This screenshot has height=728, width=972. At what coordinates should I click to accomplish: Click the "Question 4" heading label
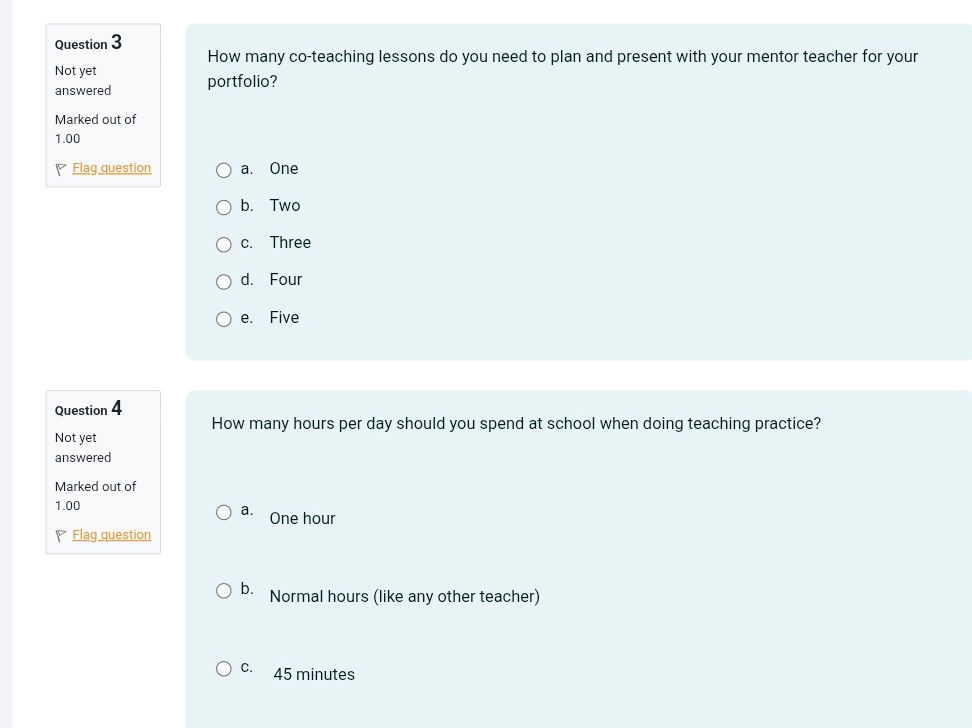click(x=88, y=409)
